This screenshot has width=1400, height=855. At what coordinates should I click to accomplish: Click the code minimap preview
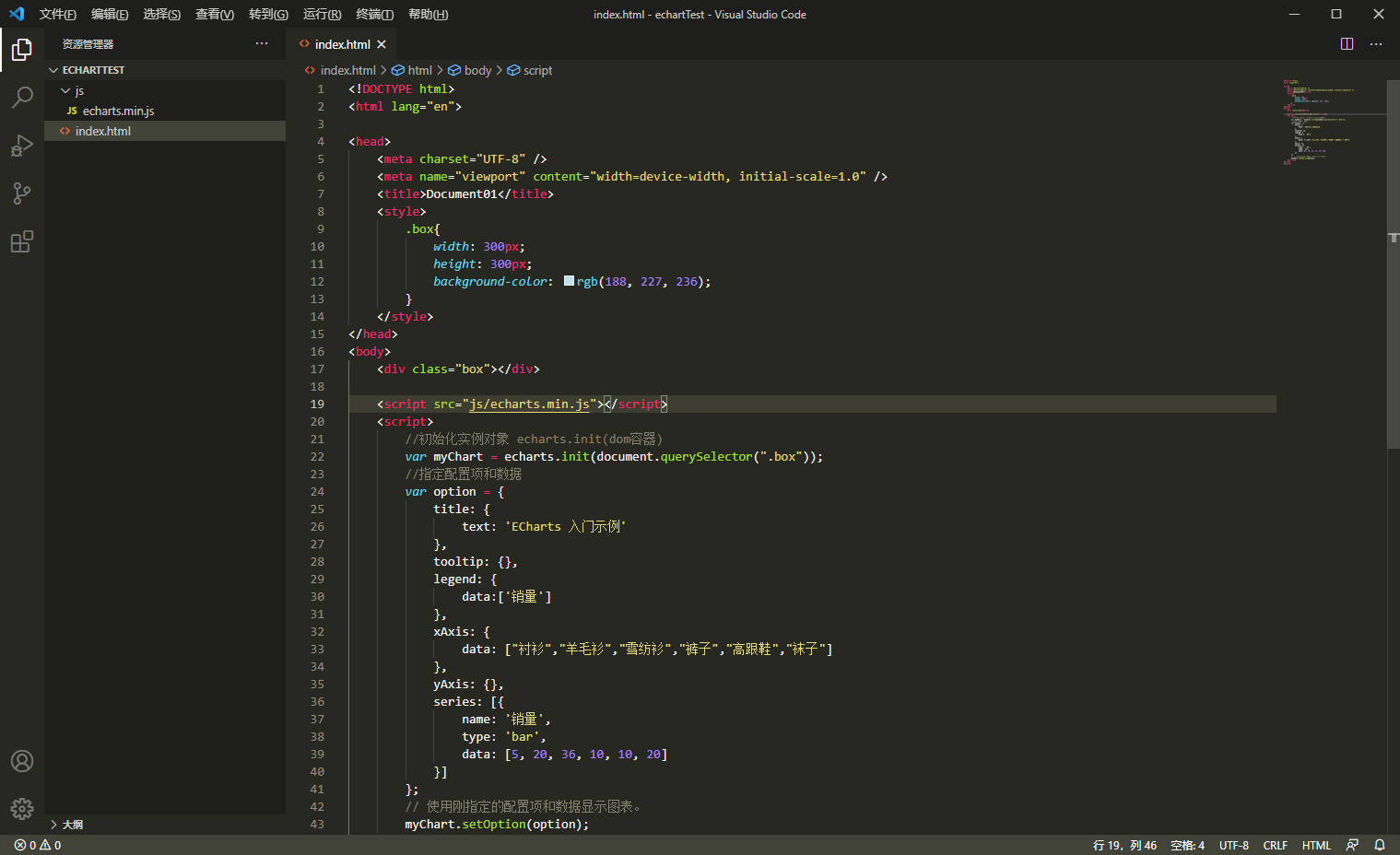click(1331, 122)
